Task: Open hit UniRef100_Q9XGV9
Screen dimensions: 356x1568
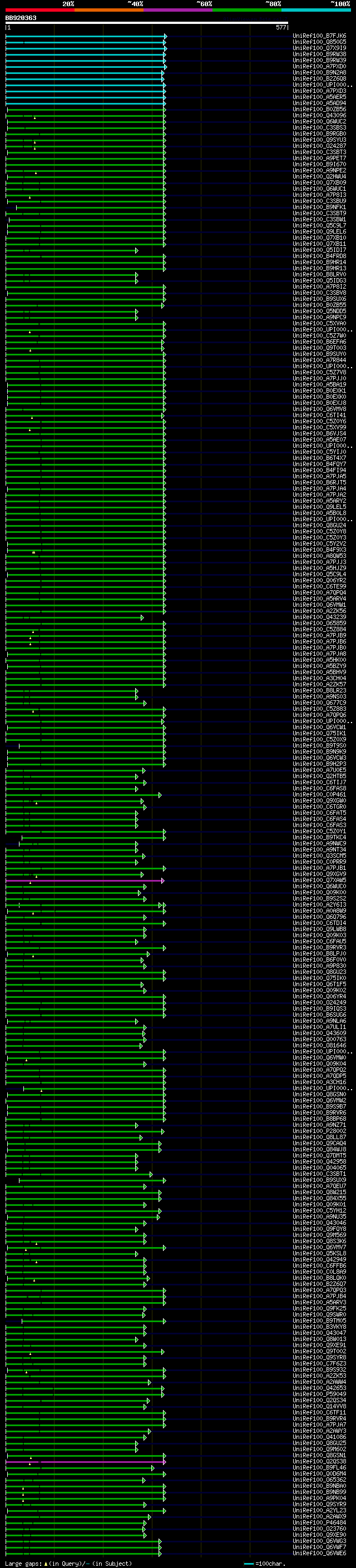Action: pos(319,873)
